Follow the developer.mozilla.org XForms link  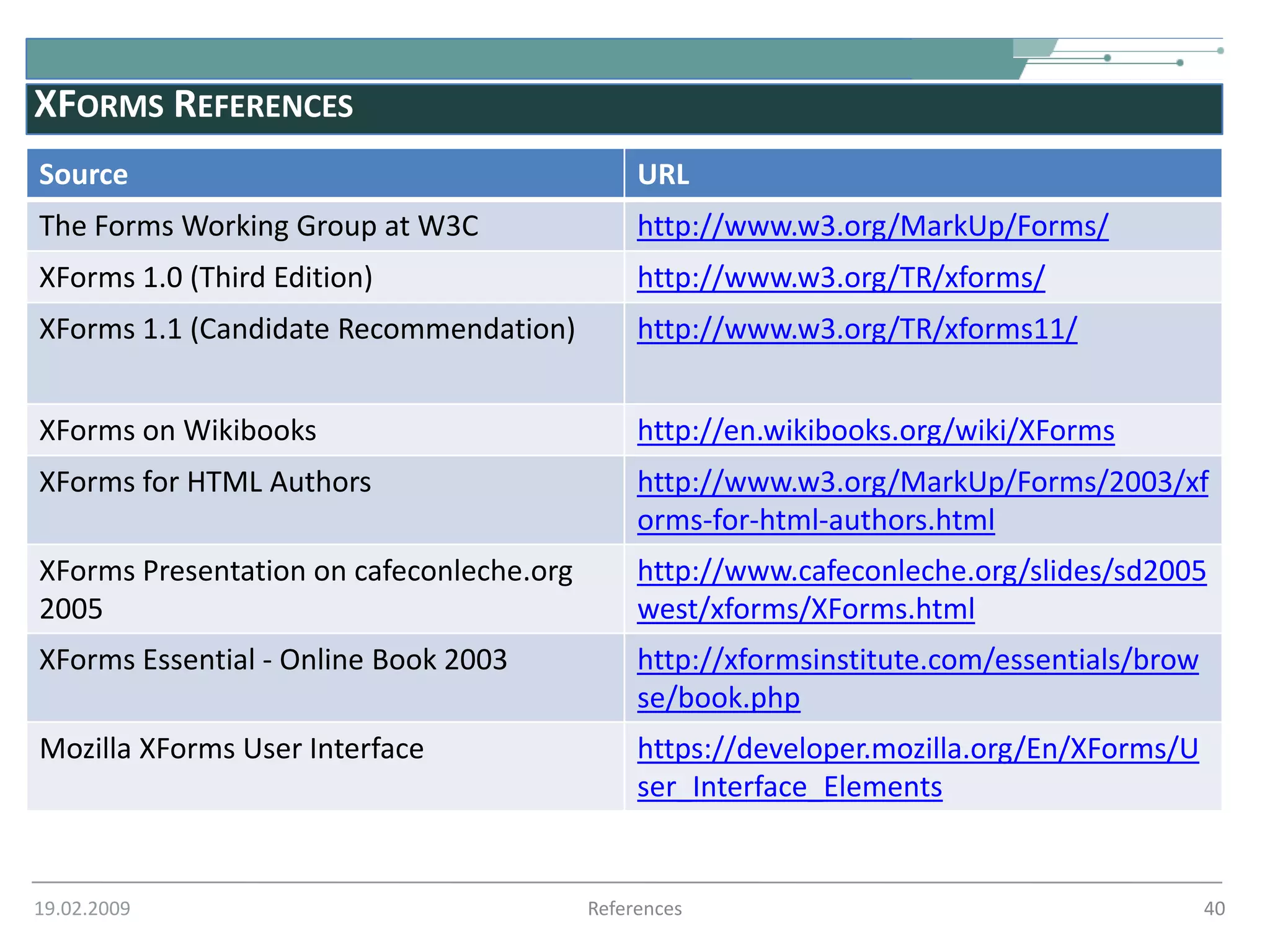tap(918, 767)
